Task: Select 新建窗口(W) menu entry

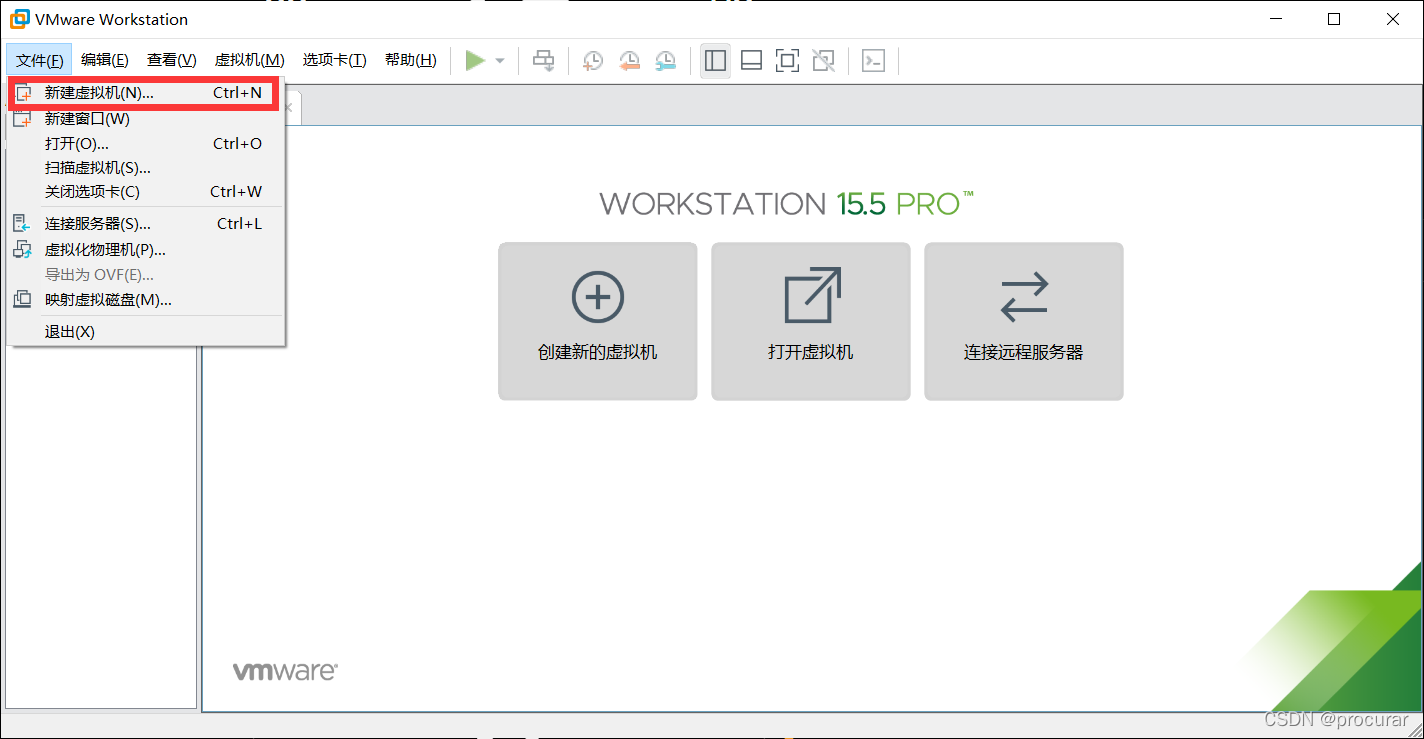Action: click(x=146, y=119)
